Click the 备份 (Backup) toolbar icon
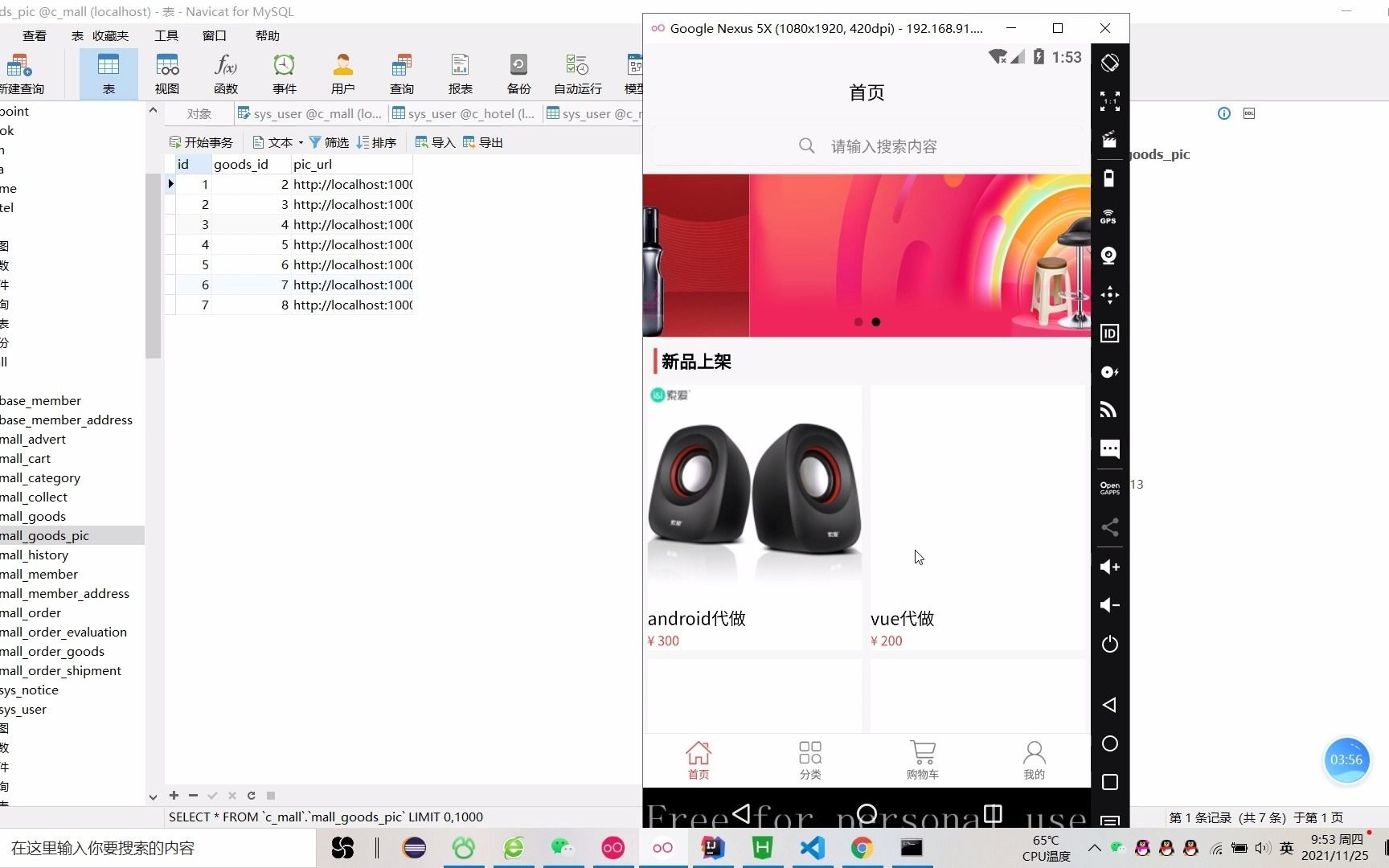 (518, 72)
